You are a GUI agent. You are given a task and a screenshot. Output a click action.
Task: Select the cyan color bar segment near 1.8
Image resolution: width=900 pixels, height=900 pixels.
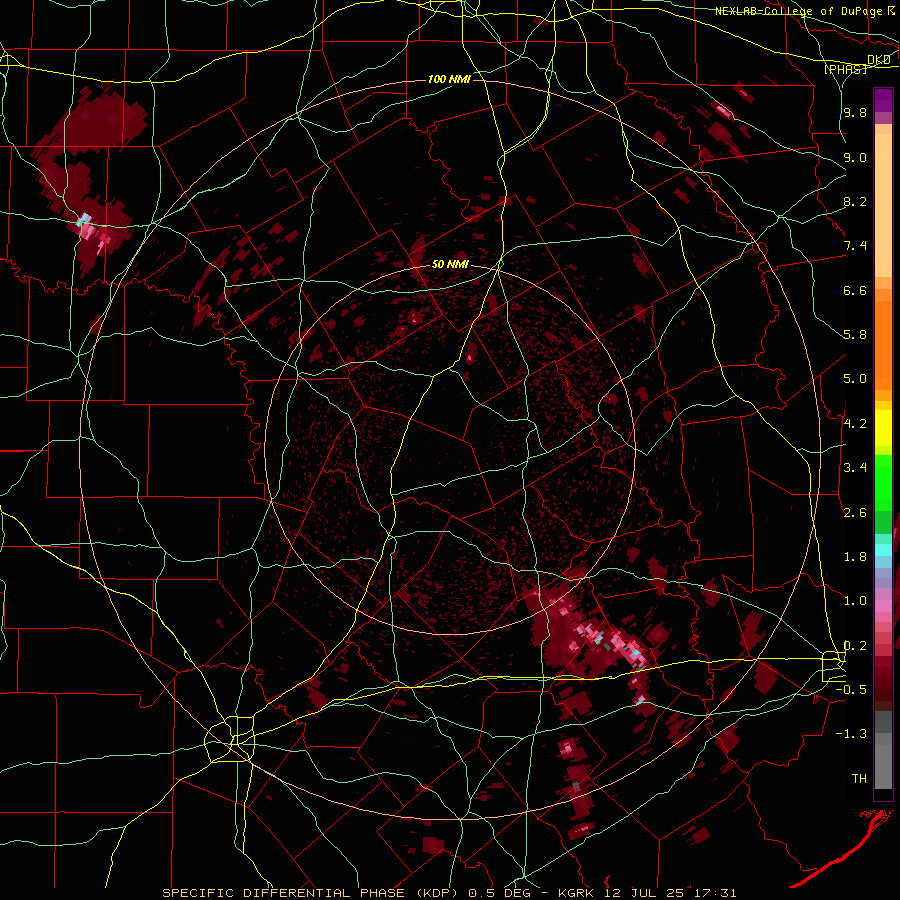point(883,550)
